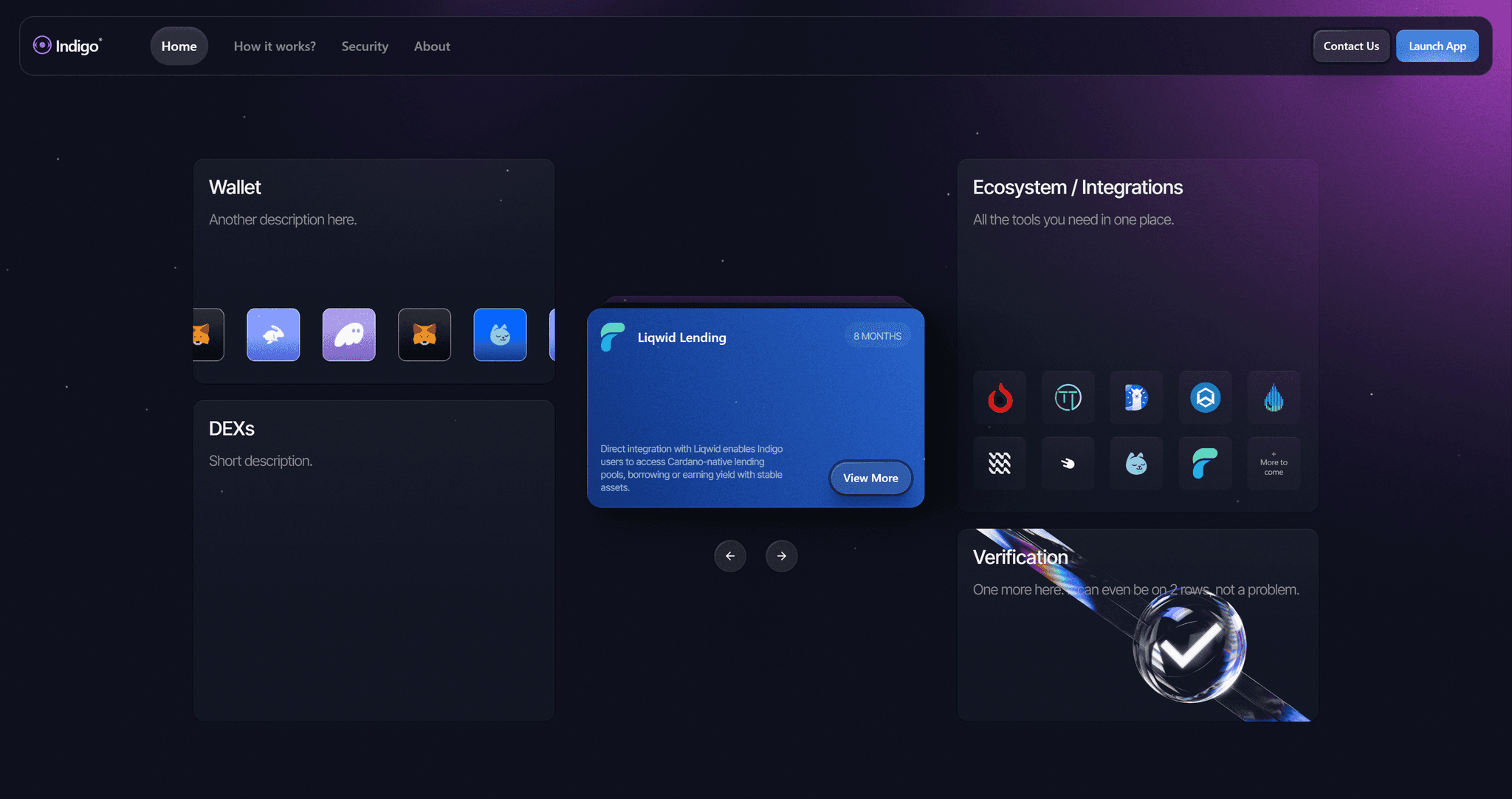Click the Launch App button

pyautogui.click(x=1437, y=45)
